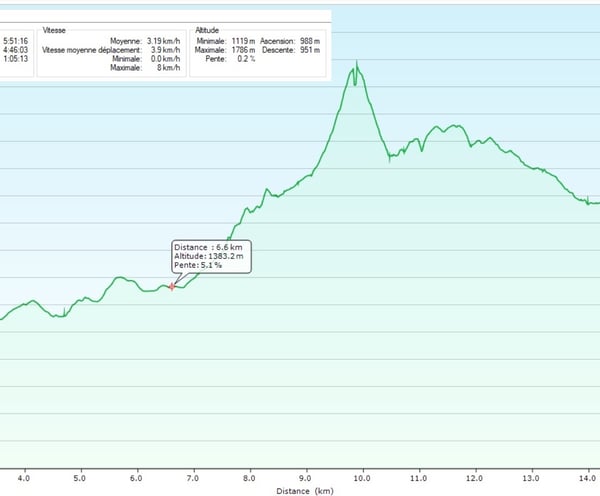The width and height of the screenshot is (600, 496).
Task: Click the Descente value 951 m
Action: point(310,50)
